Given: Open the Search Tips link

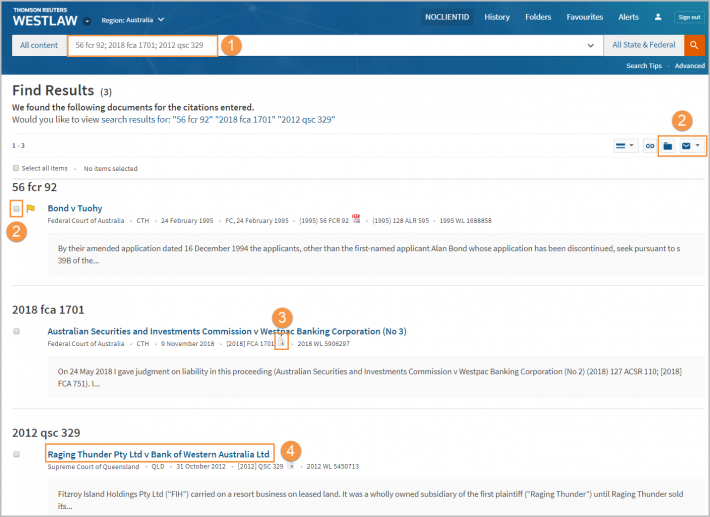Looking at the screenshot, I should [x=644, y=66].
